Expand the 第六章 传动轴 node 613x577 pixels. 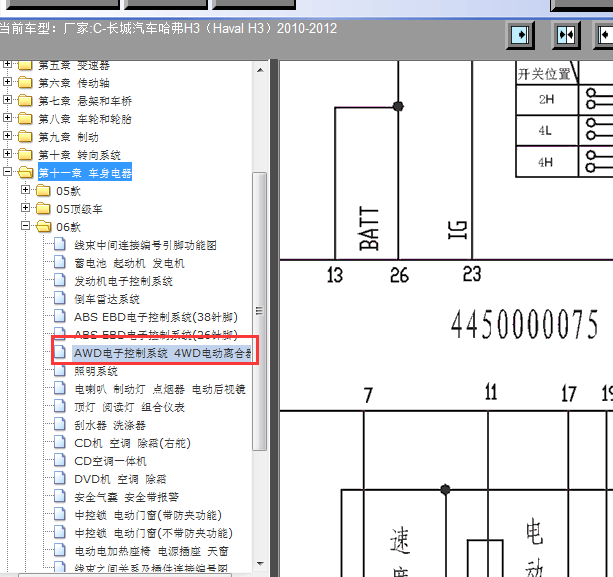click(x=7, y=81)
